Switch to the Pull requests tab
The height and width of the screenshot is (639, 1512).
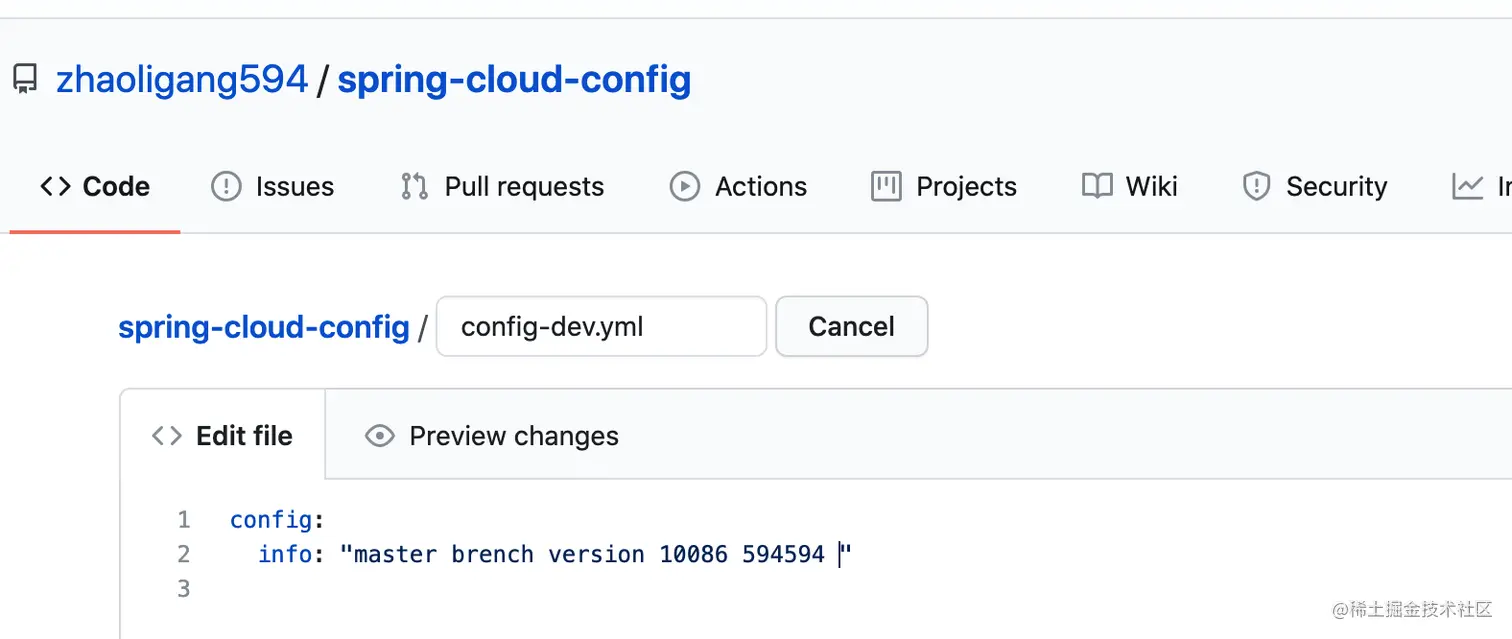tap(502, 186)
